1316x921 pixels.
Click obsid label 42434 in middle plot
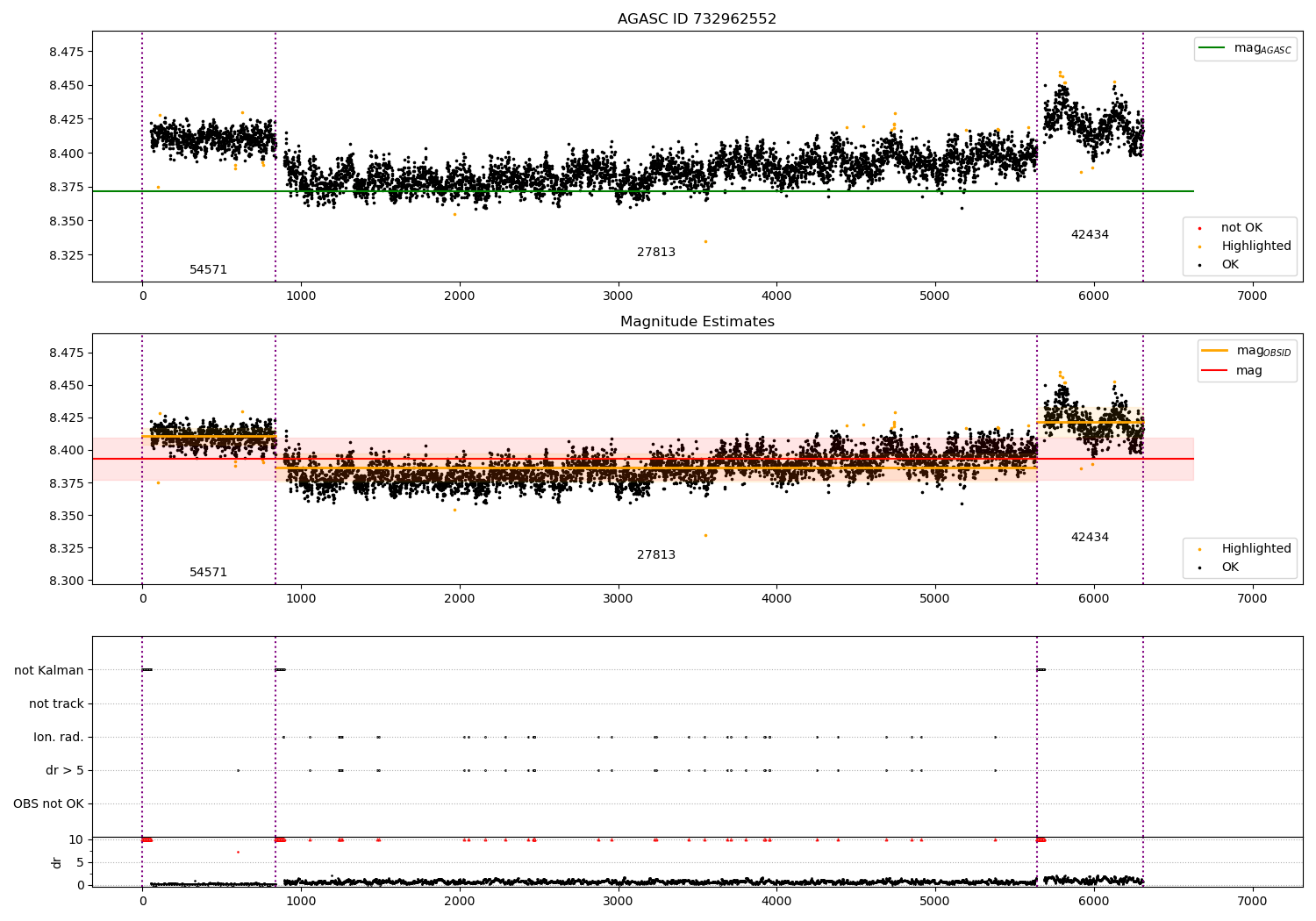coord(1090,538)
